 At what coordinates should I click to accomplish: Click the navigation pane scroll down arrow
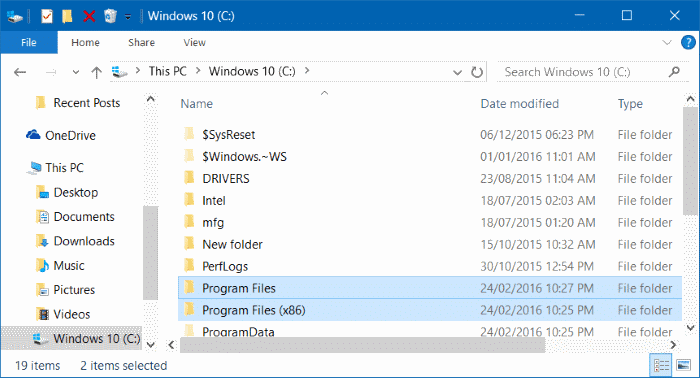(151, 345)
